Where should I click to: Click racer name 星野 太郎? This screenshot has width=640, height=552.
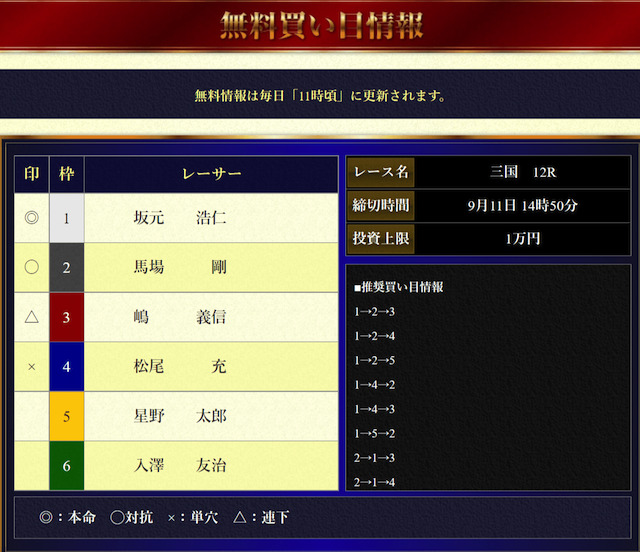(x=180, y=416)
